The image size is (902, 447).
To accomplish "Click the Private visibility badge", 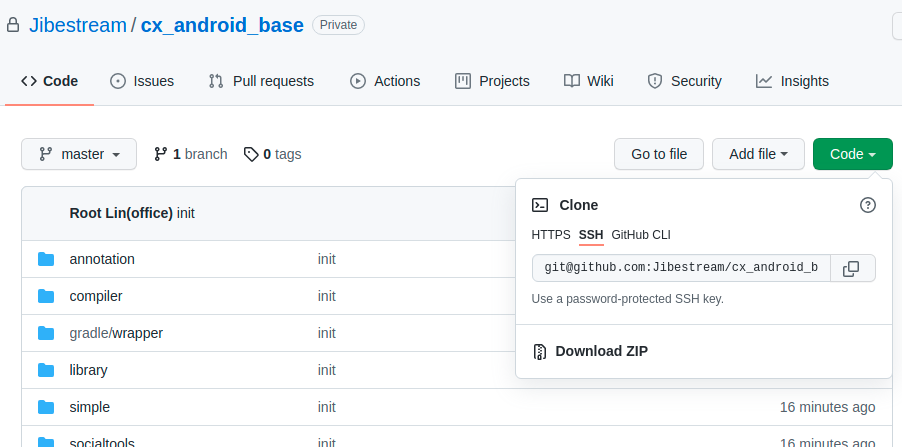I will point(338,25).
